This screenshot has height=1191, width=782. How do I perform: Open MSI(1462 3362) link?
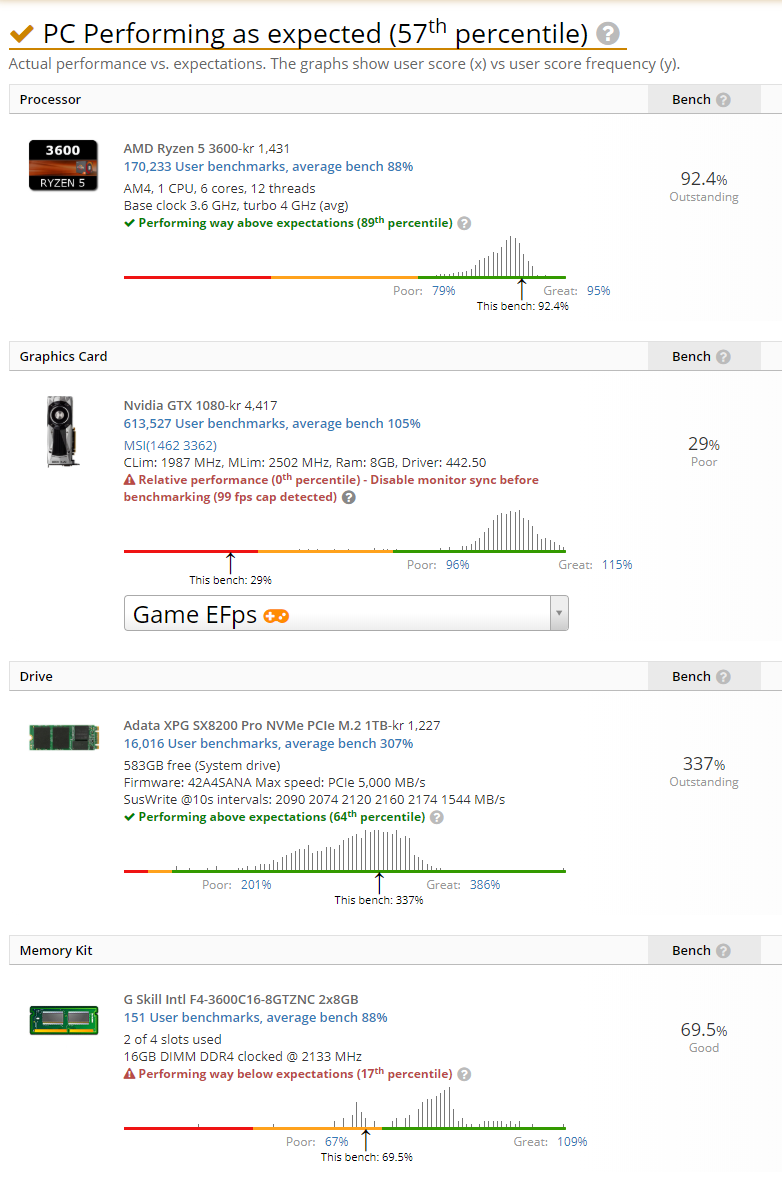click(x=170, y=445)
